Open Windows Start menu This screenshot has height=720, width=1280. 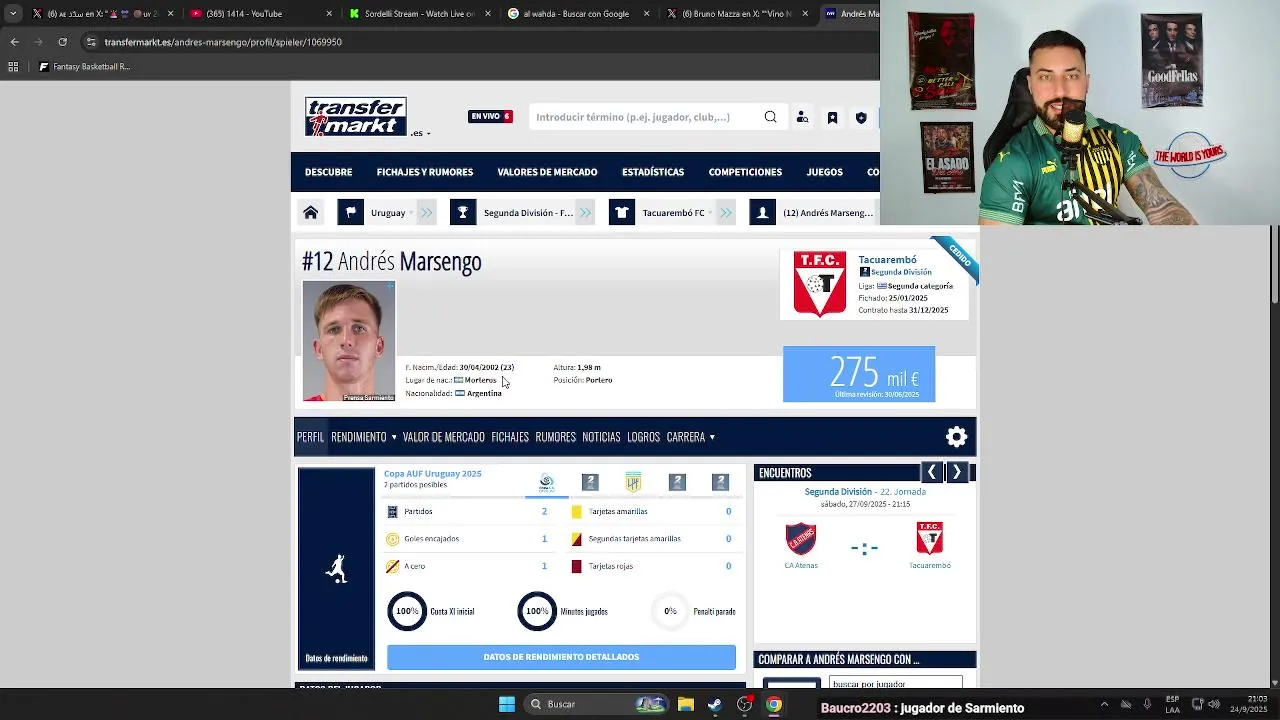point(507,704)
